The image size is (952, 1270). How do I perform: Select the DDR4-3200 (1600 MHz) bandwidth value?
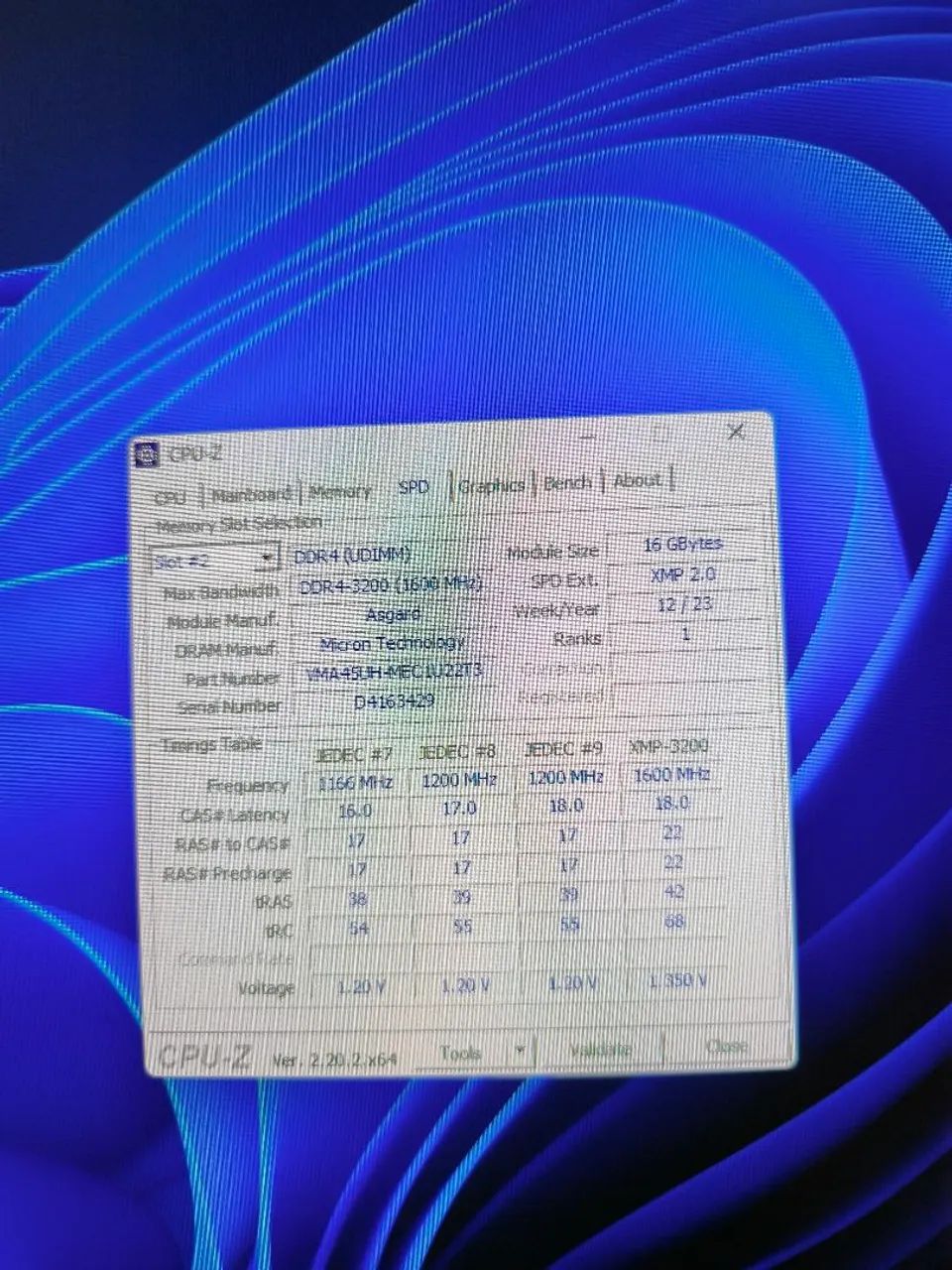(x=391, y=585)
